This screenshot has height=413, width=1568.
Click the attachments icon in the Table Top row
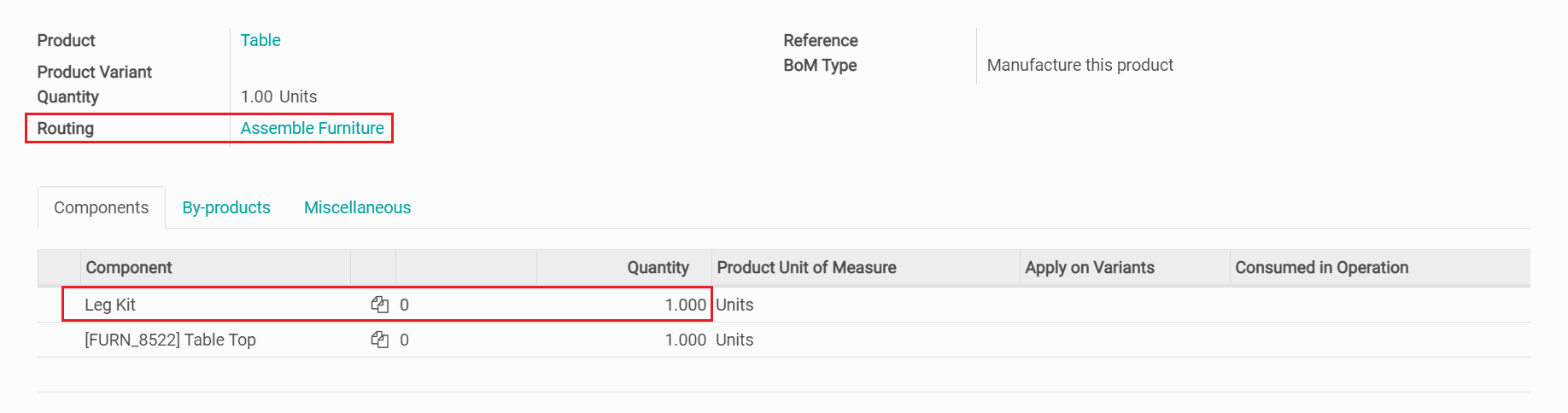pyautogui.click(x=380, y=340)
